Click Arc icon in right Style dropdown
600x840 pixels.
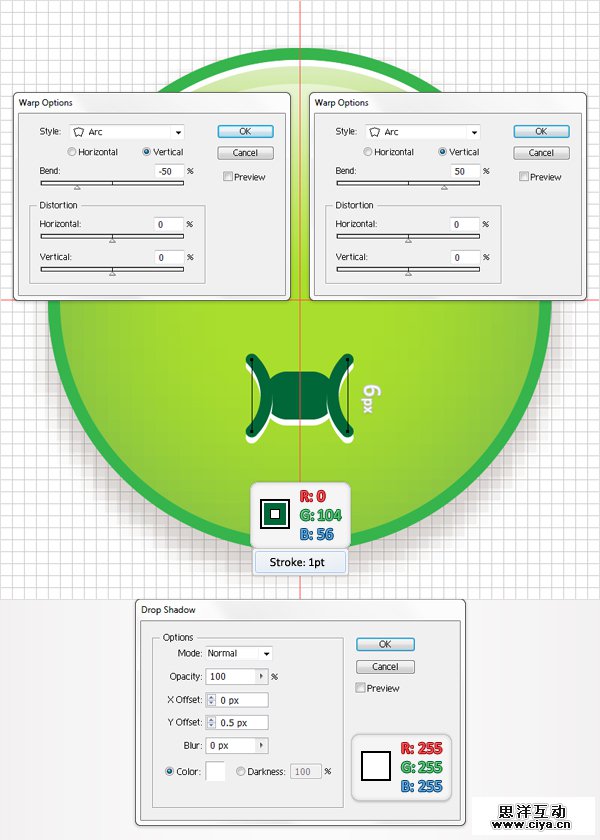[374, 132]
